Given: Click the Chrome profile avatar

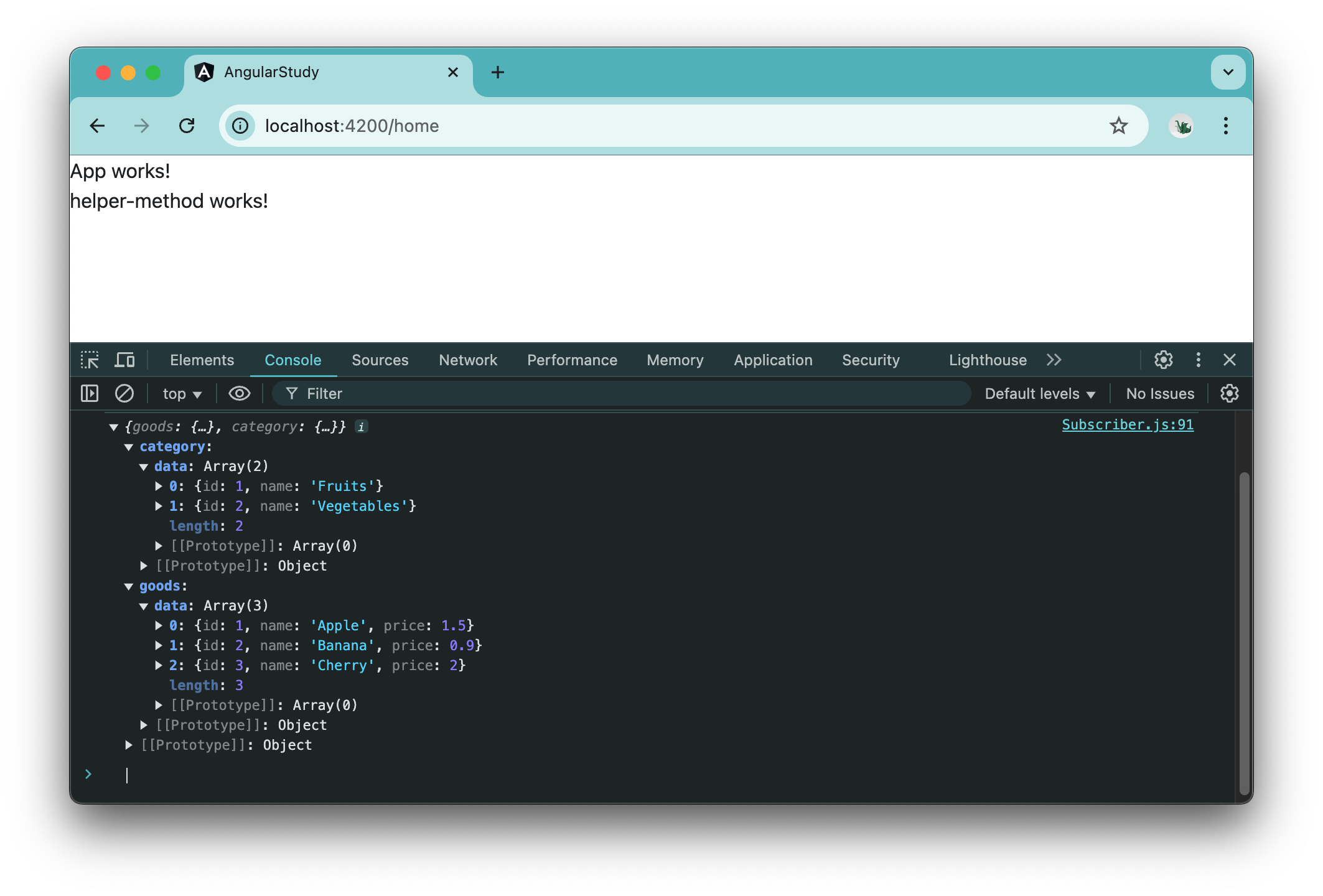Looking at the screenshot, I should point(1181,126).
